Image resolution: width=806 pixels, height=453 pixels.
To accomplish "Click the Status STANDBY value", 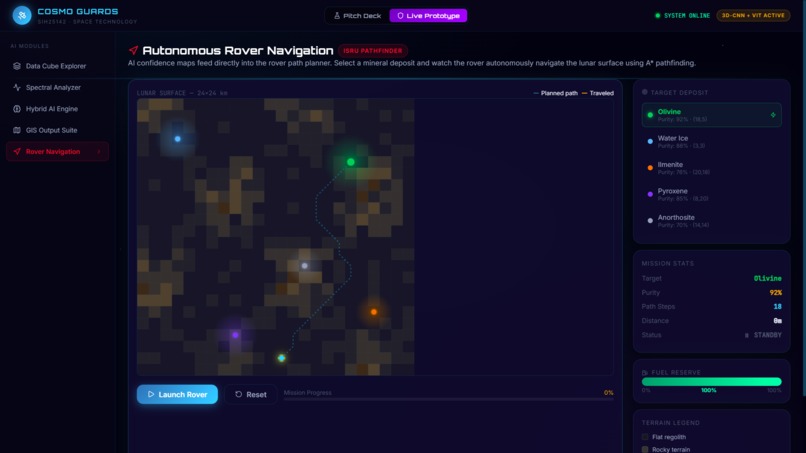I will coord(763,335).
